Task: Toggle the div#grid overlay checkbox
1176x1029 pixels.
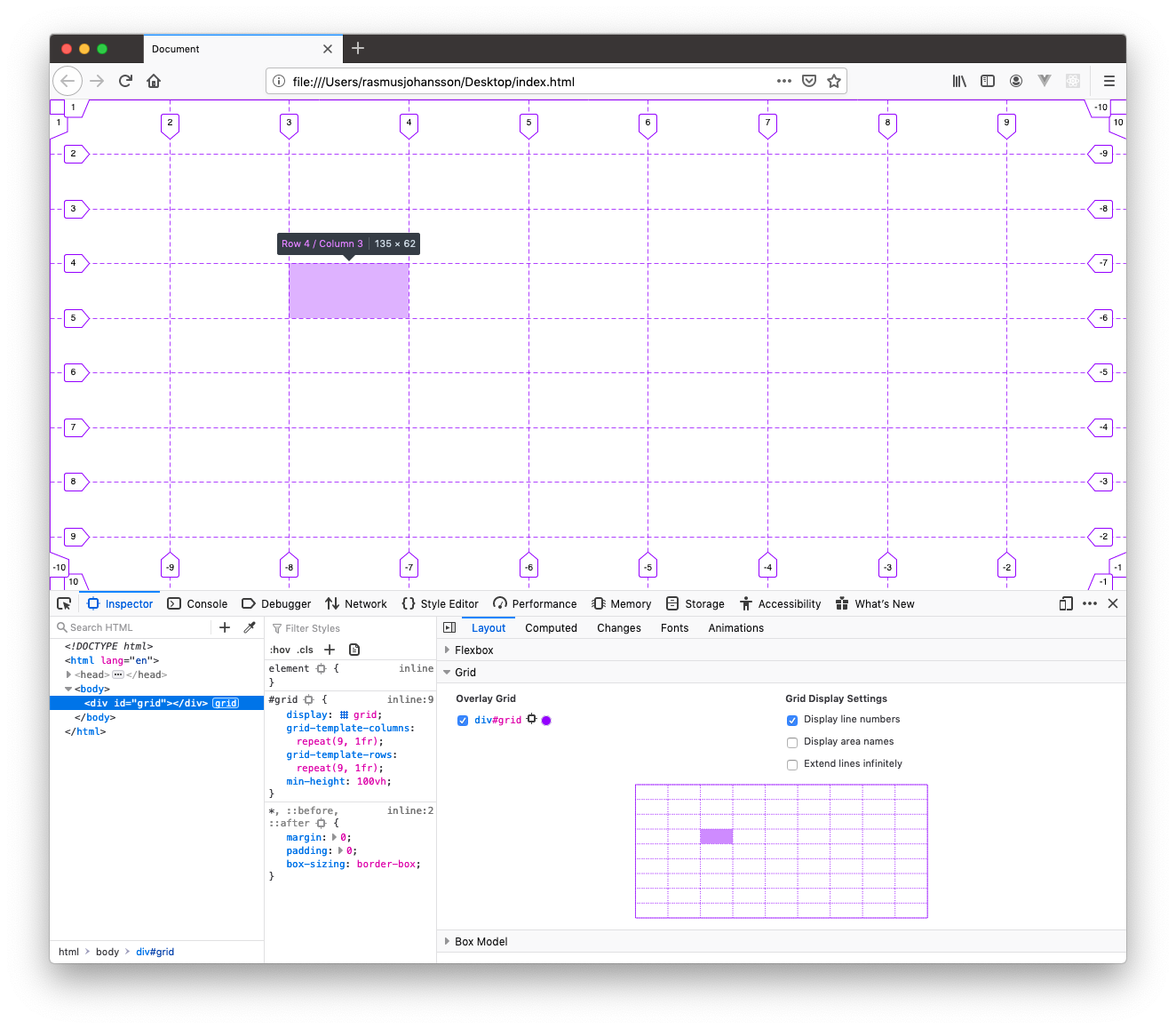Action: (x=463, y=721)
